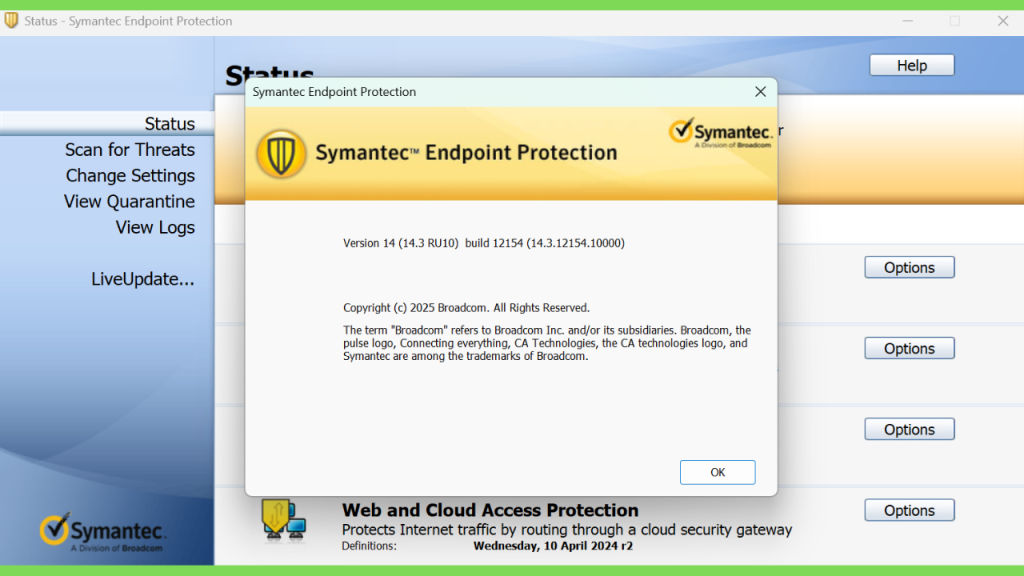The height and width of the screenshot is (576, 1024).
Task: Open Scan for Threats
Action: pos(130,150)
